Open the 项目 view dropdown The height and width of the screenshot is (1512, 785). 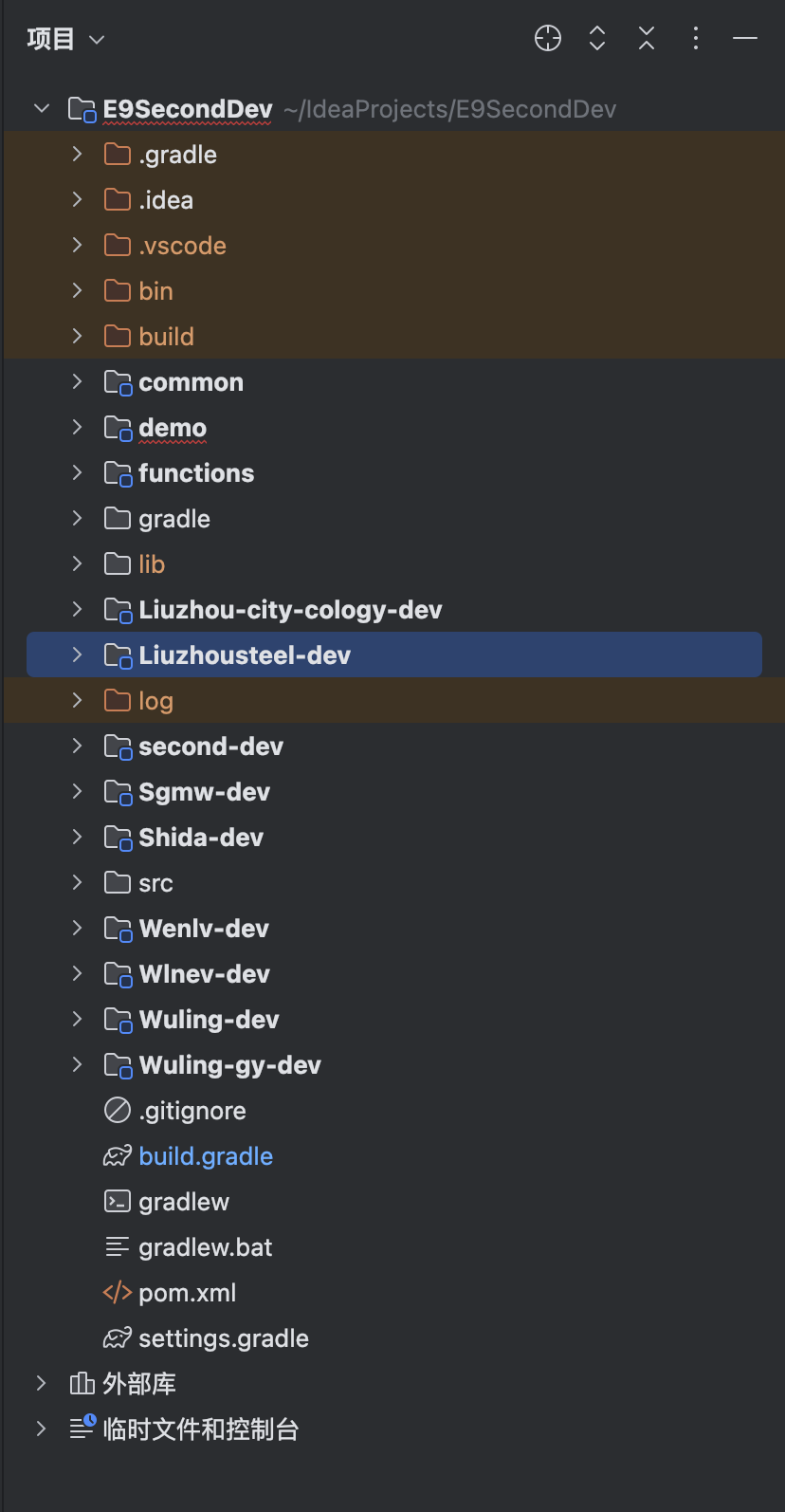pyautogui.click(x=65, y=39)
